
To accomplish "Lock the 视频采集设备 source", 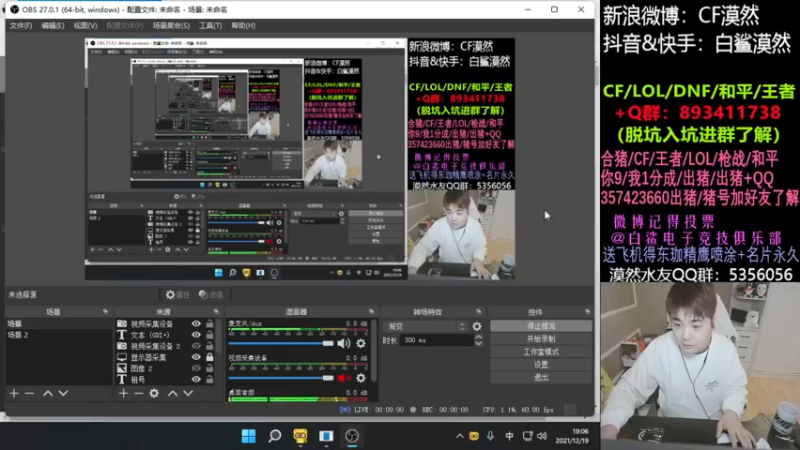I will pyautogui.click(x=210, y=323).
